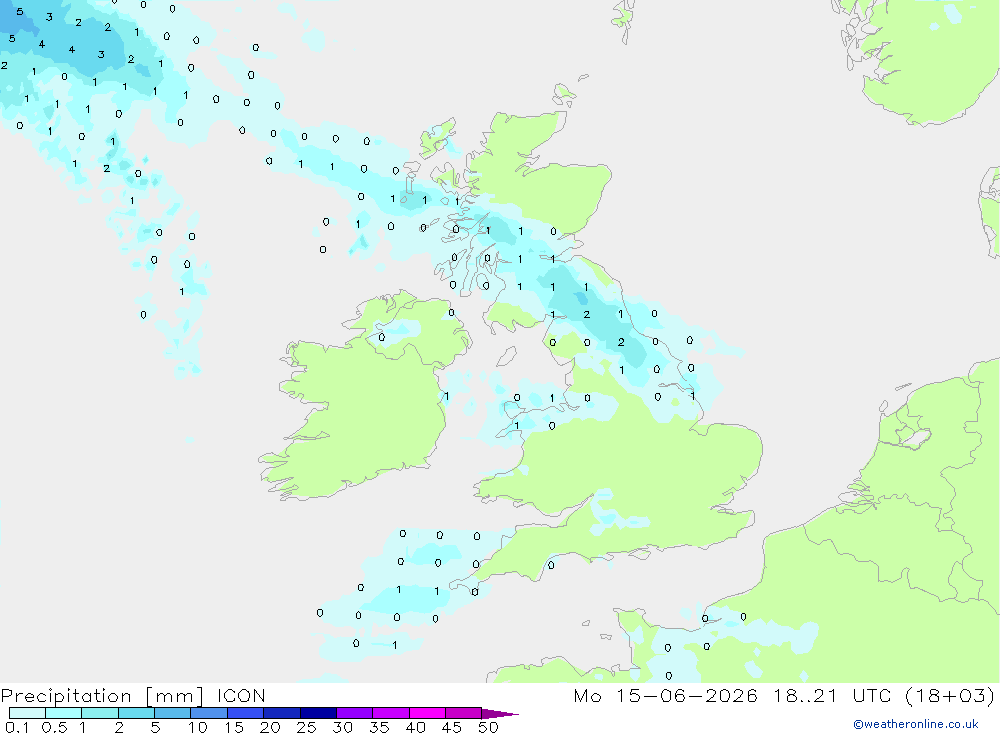1000x733 pixels.
Task: Click the legend value '20'
Action: tap(270, 727)
